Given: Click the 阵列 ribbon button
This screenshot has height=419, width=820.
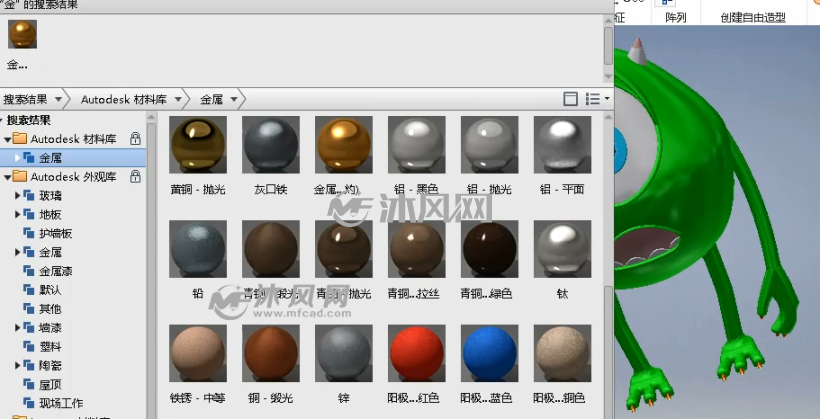Looking at the screenshot, I should click(x=675, y=17).
